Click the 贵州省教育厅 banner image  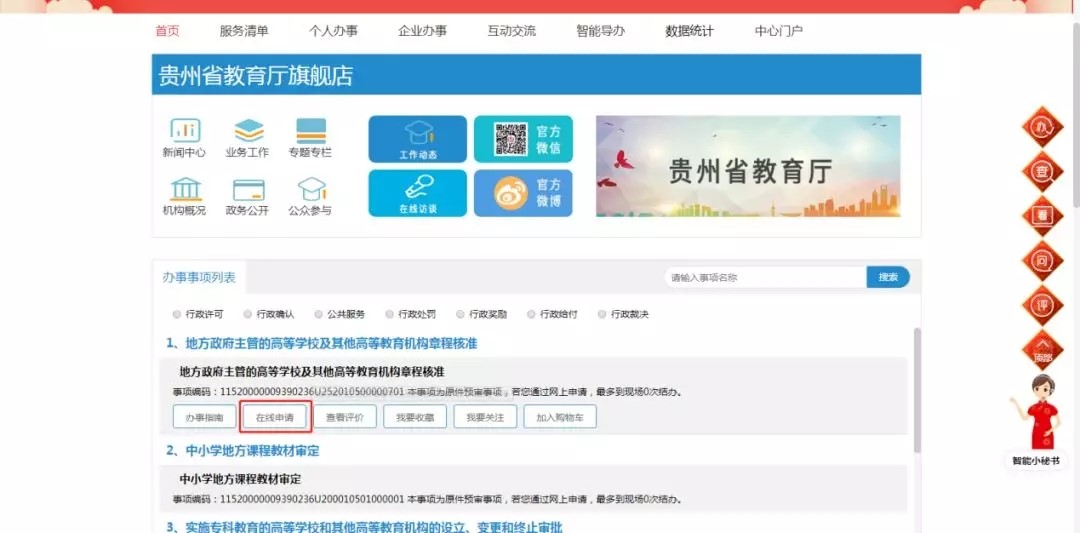(x=748, y=166)
